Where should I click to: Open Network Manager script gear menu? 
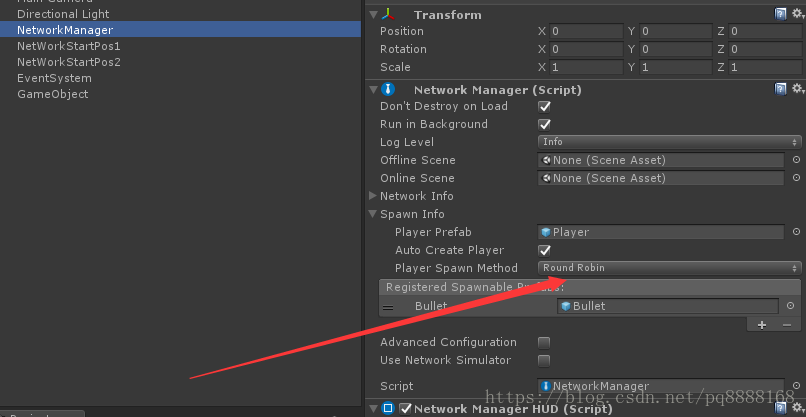(797, 89)
